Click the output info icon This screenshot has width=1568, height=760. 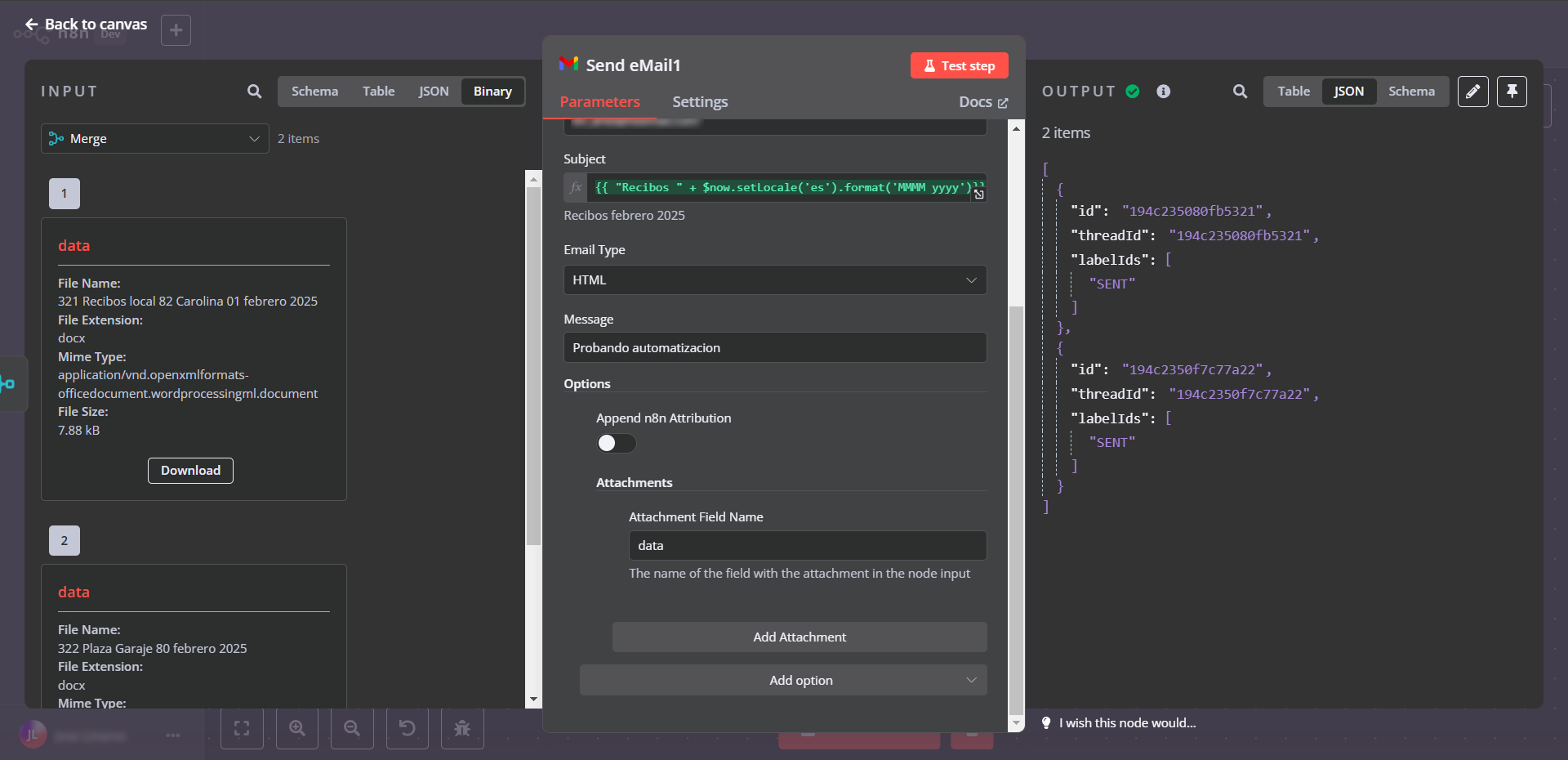(x=1164, y=92)
